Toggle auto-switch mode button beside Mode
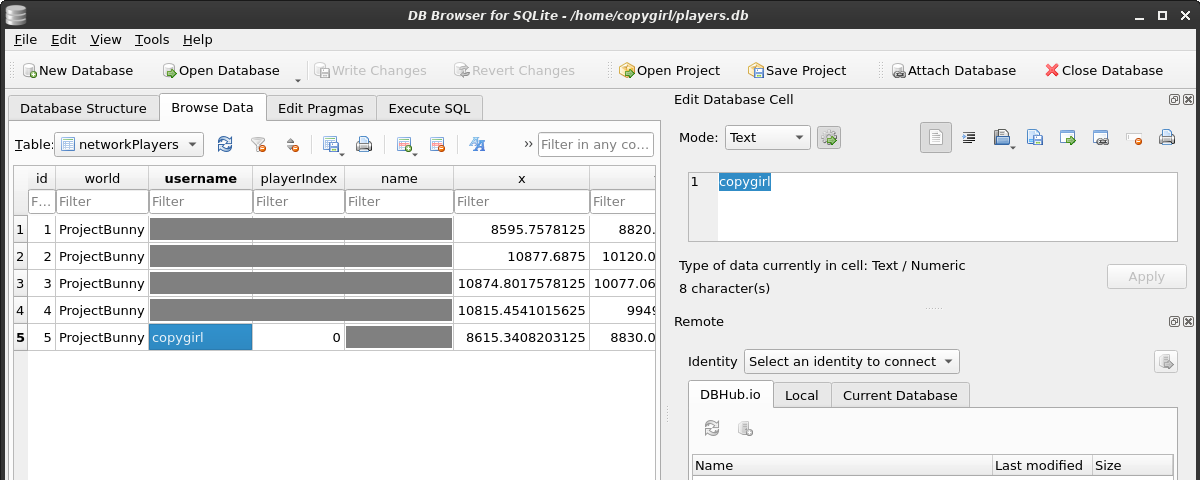This screenshot has height=480, width=1200. click(x=829, y=138)
